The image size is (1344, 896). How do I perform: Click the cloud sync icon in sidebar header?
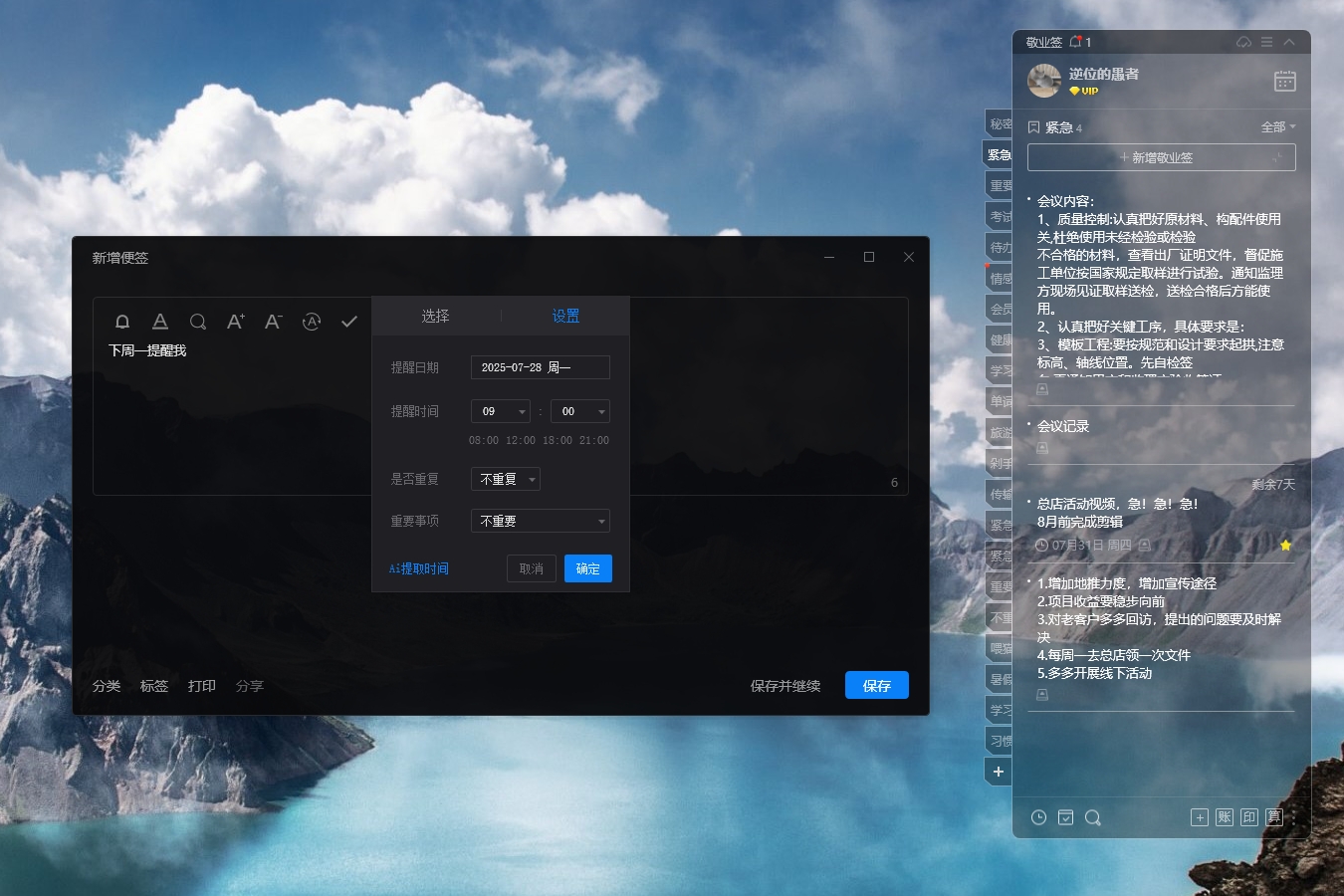(1243, 42)
